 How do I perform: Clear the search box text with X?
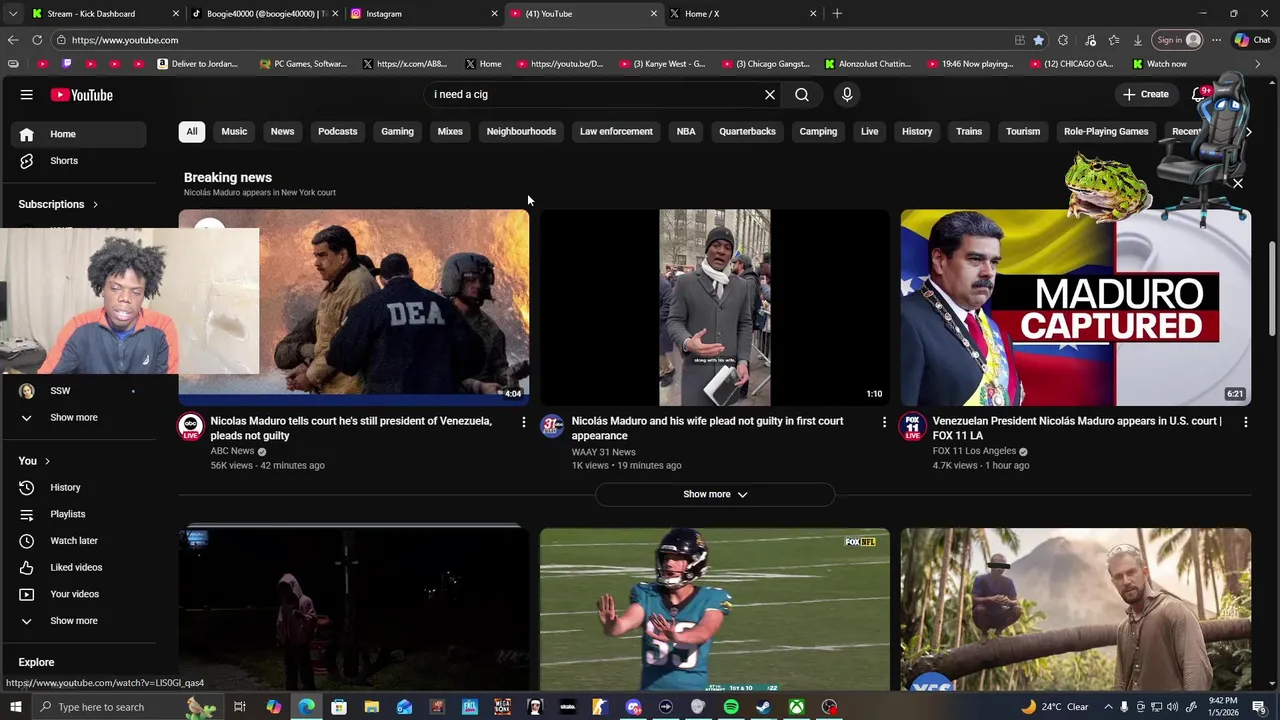click(x=770, y=95)
